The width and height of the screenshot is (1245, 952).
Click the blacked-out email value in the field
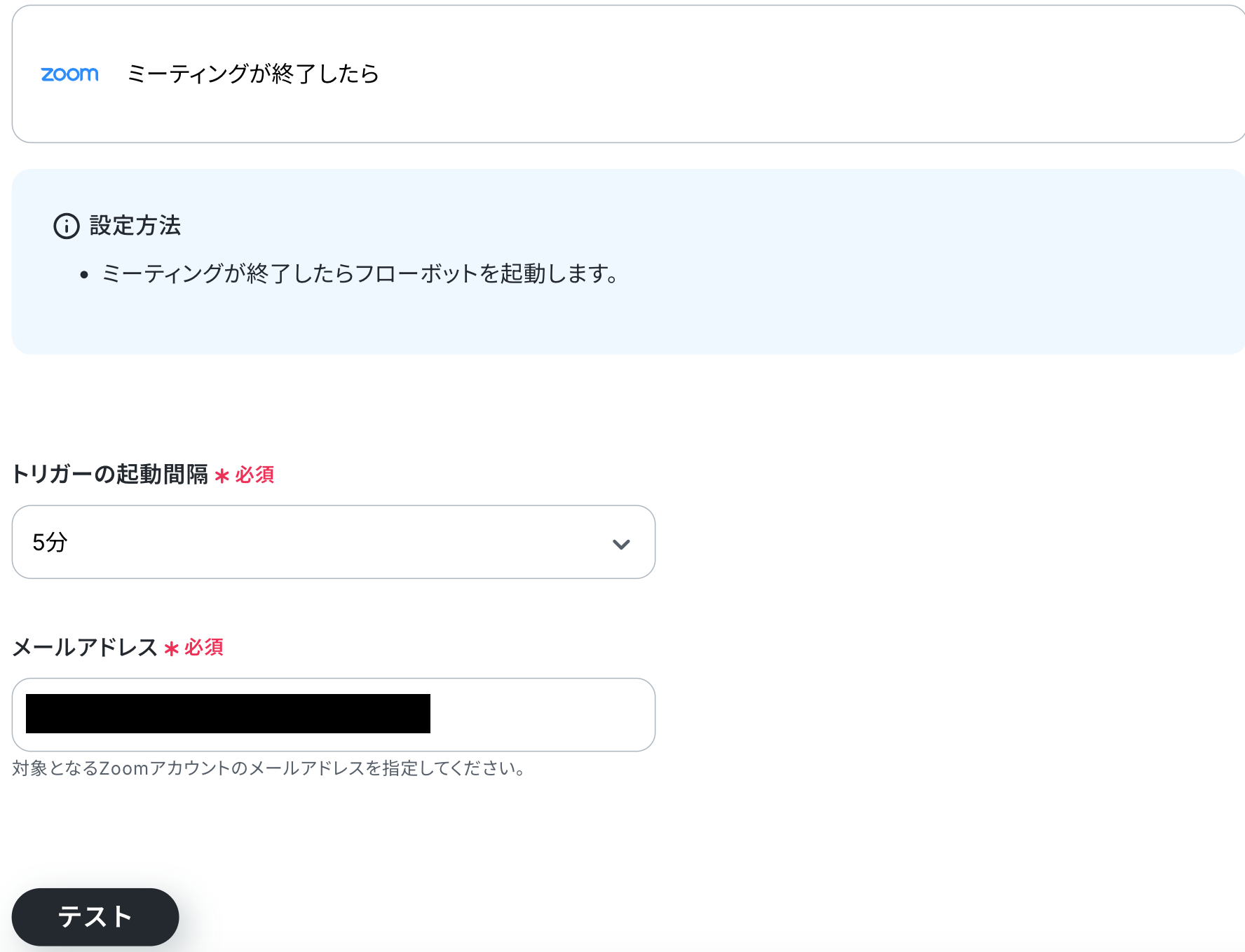(x=228, y=714)
